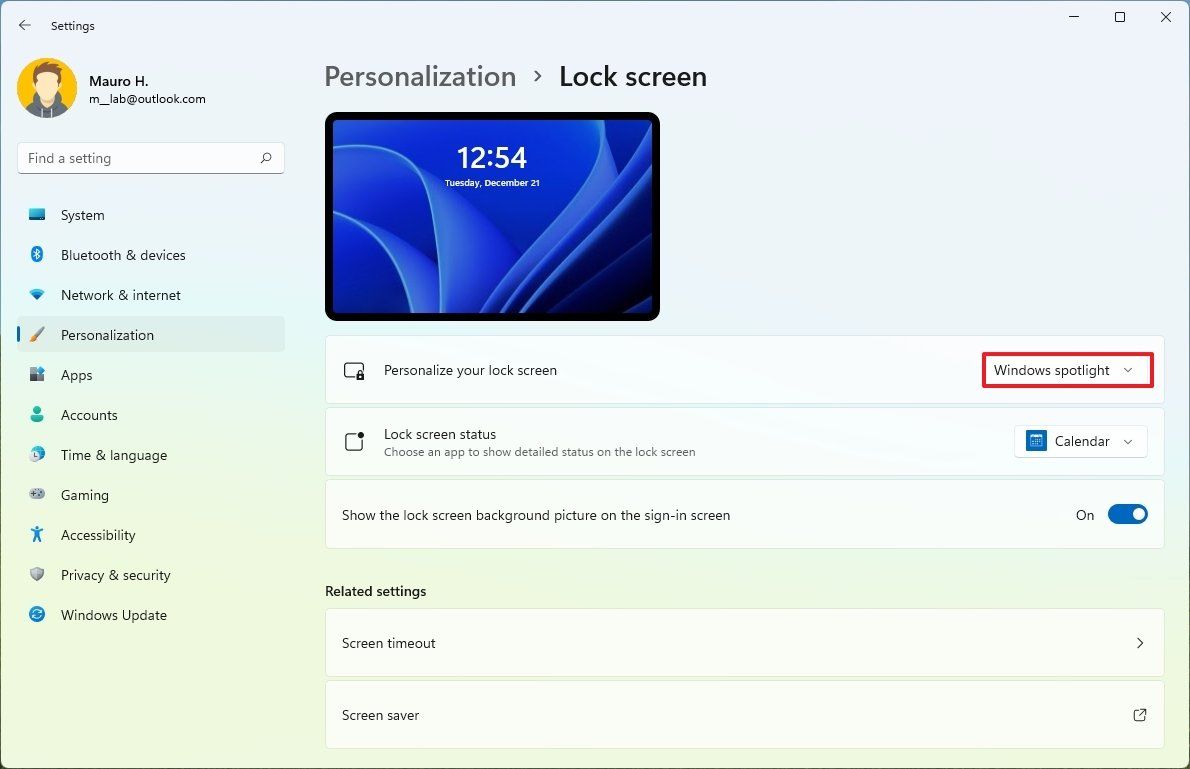
Task: Go back to Personalization via breadcrumb
Action: coord(420,76)
